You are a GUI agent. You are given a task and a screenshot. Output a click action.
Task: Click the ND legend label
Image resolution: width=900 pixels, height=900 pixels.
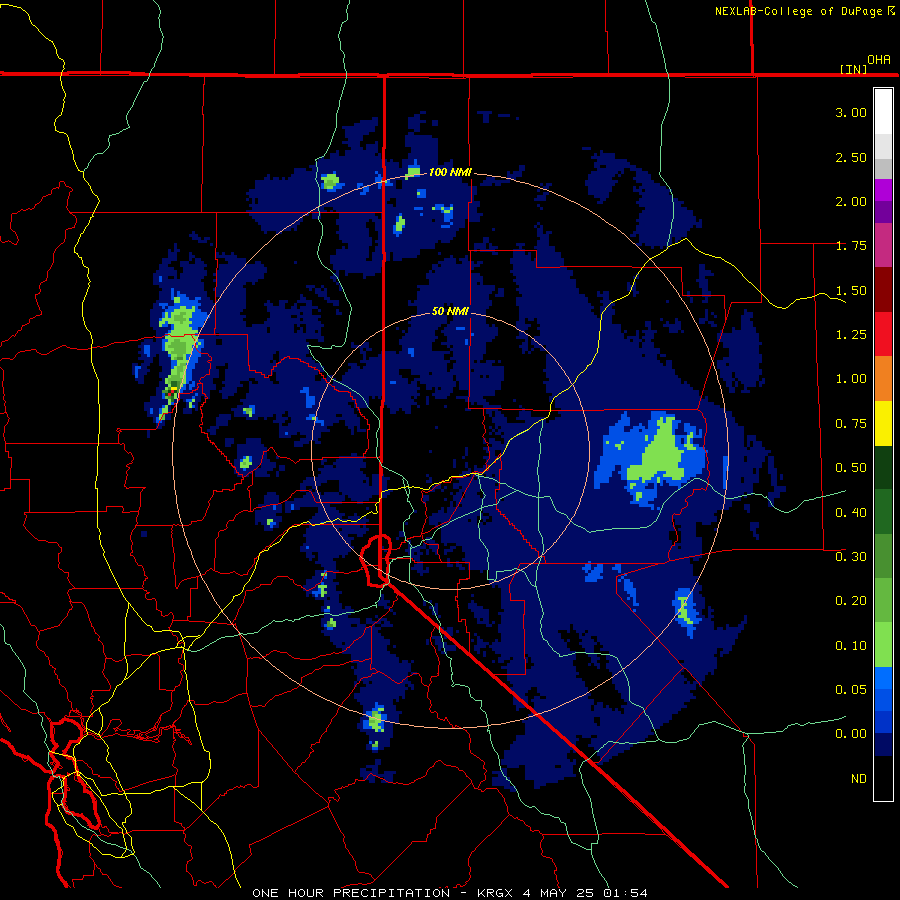[x=859, y=779]
